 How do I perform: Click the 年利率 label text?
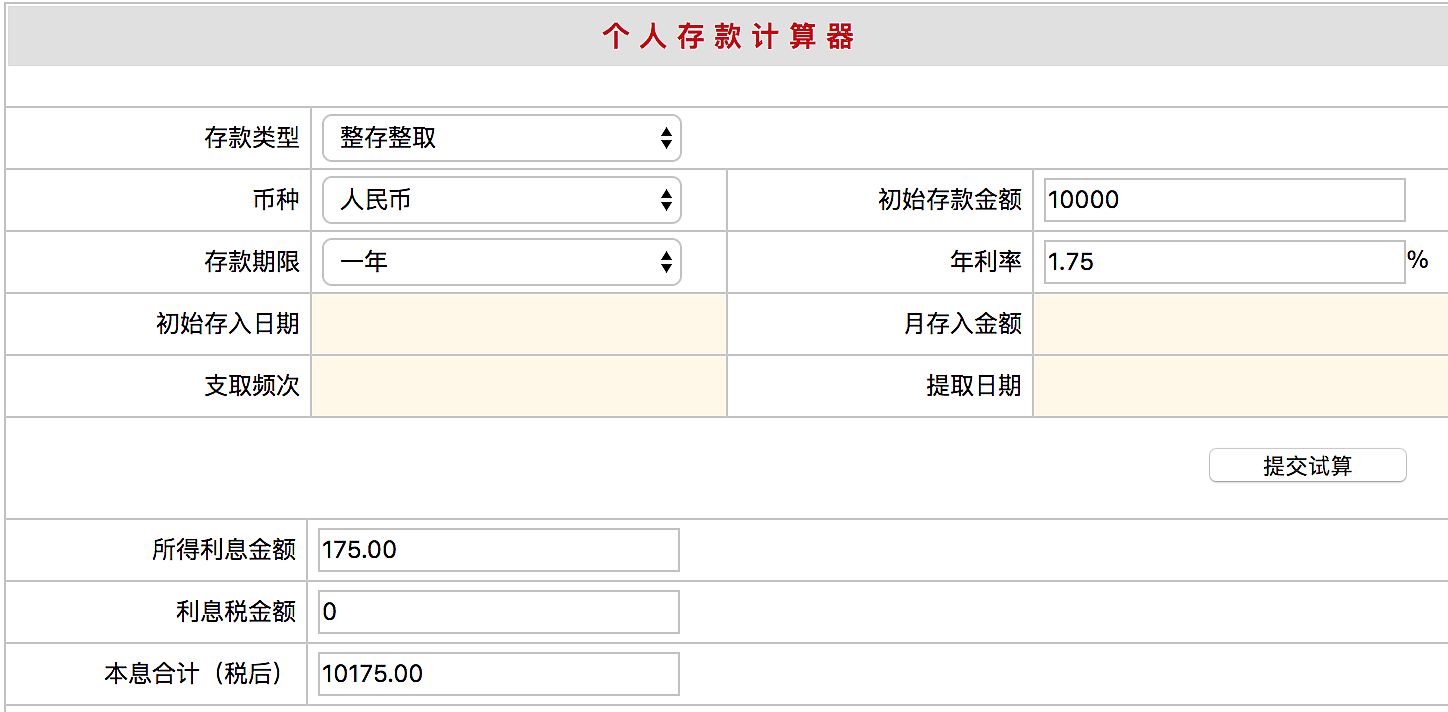(985, 262)
